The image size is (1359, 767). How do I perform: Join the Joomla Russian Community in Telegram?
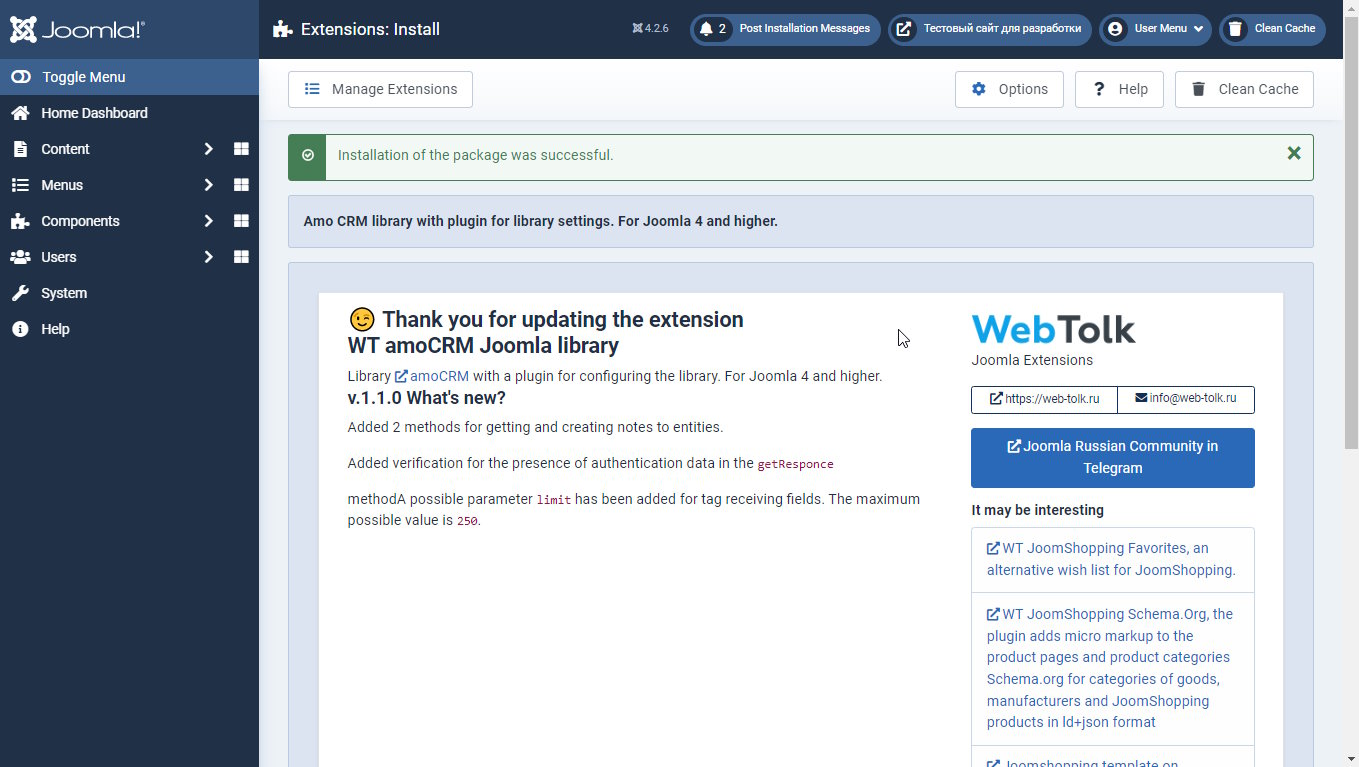1112,457
